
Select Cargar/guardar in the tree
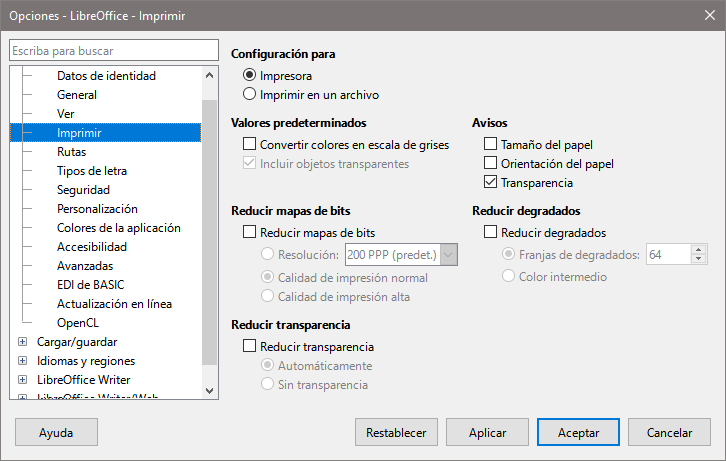tap(77, 342)
